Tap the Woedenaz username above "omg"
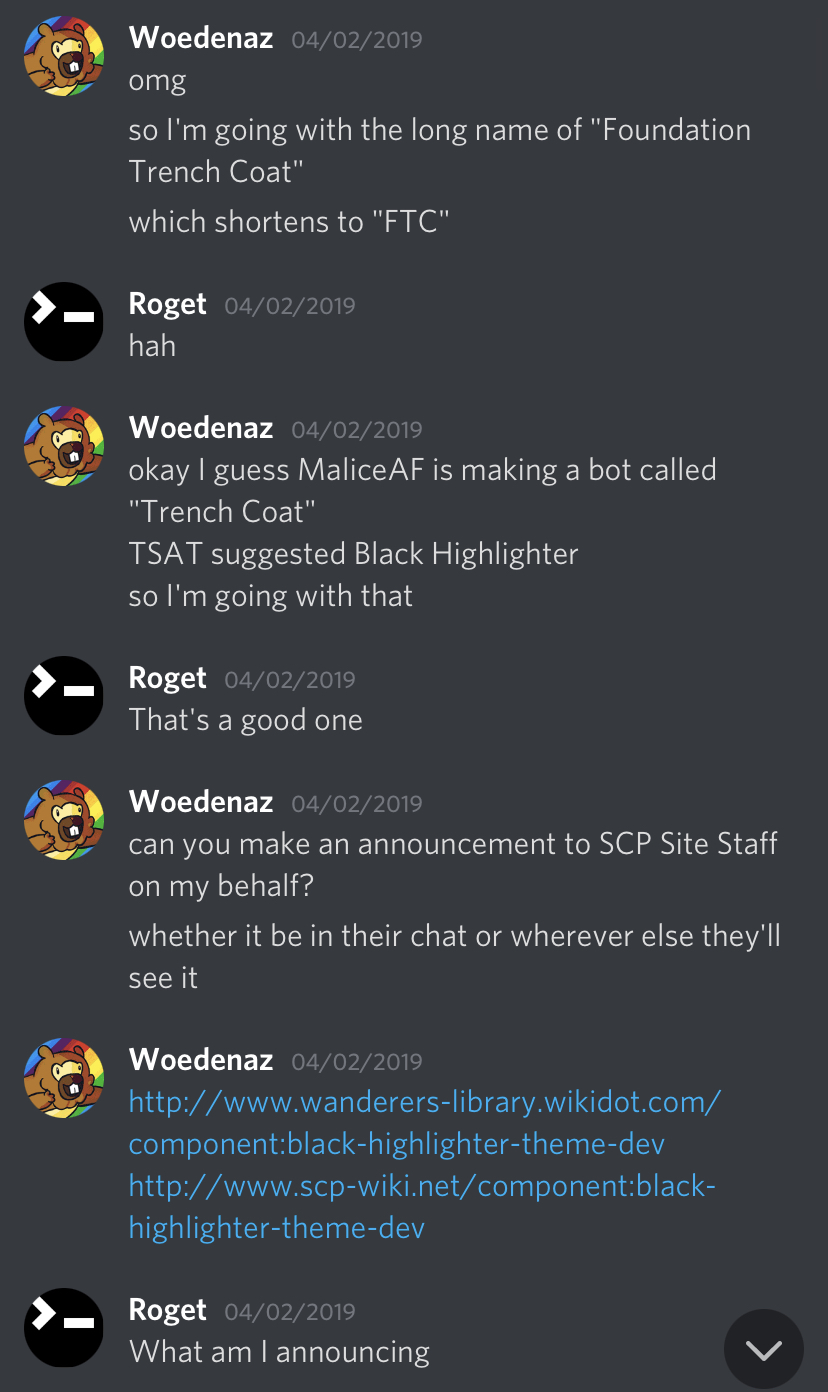 201,38
